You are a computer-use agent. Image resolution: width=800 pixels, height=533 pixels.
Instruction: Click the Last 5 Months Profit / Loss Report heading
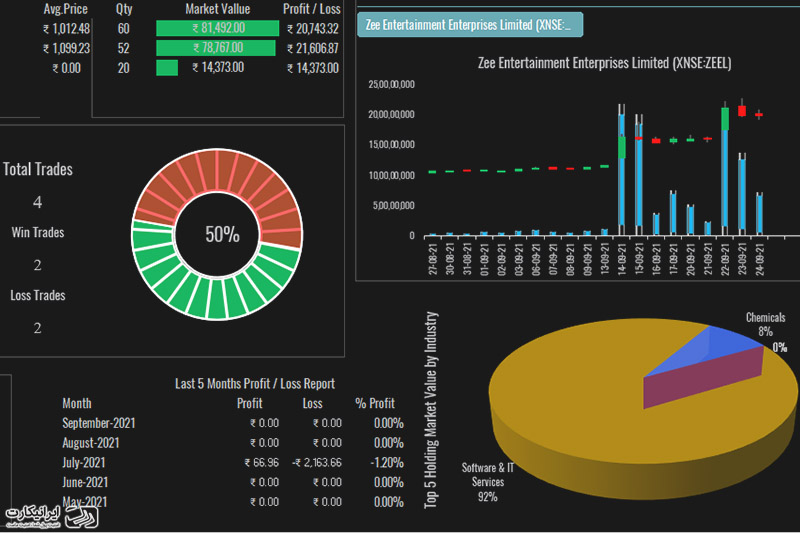(255, 384)
